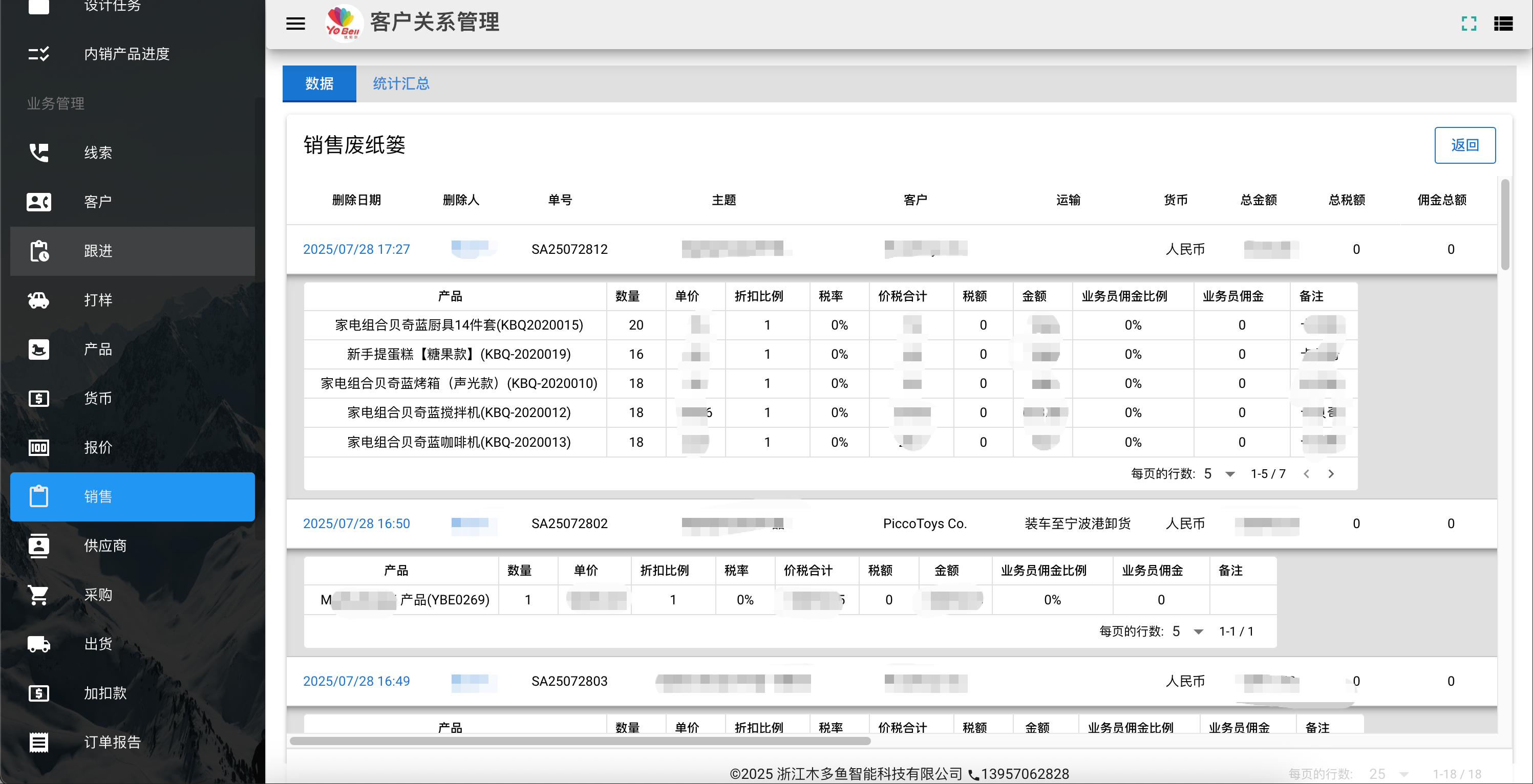Click the 出货 delivery truck icon
The height and width of the screenshot is (784, 1533).
[x=39, y=644]
